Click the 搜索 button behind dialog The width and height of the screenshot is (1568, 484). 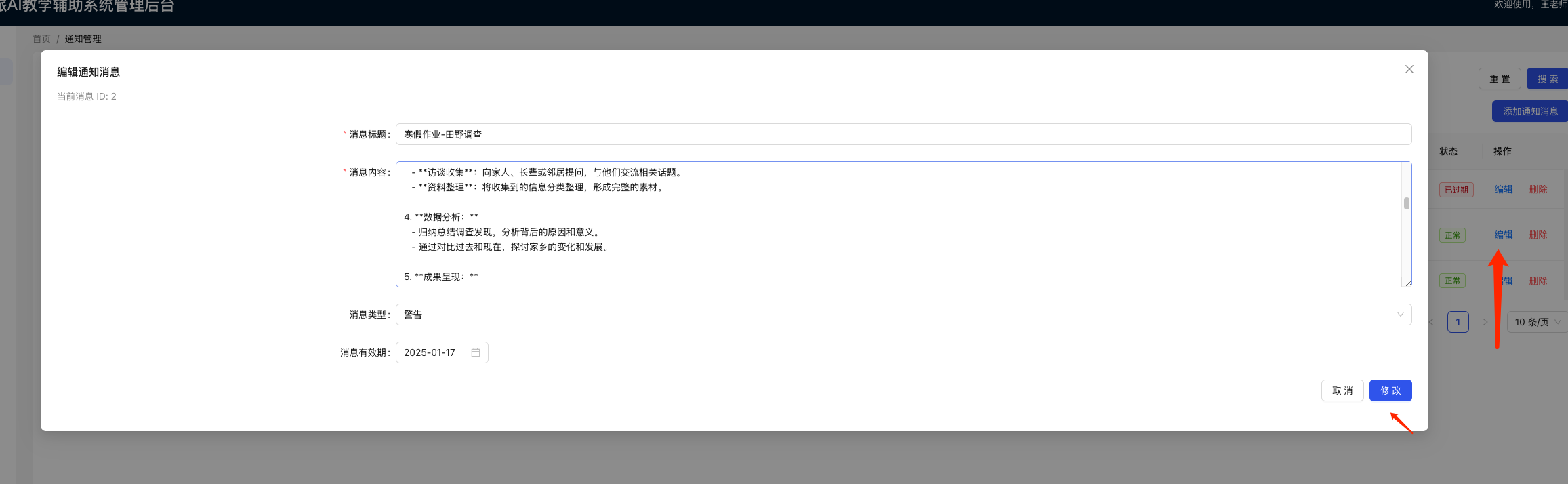point(1547,79)
